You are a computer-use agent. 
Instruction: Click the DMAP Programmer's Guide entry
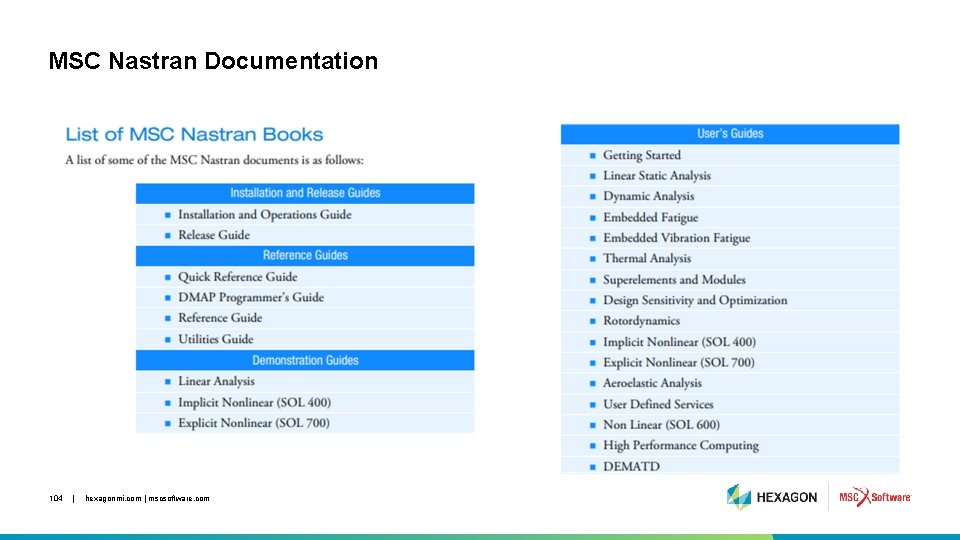(251, 298)
